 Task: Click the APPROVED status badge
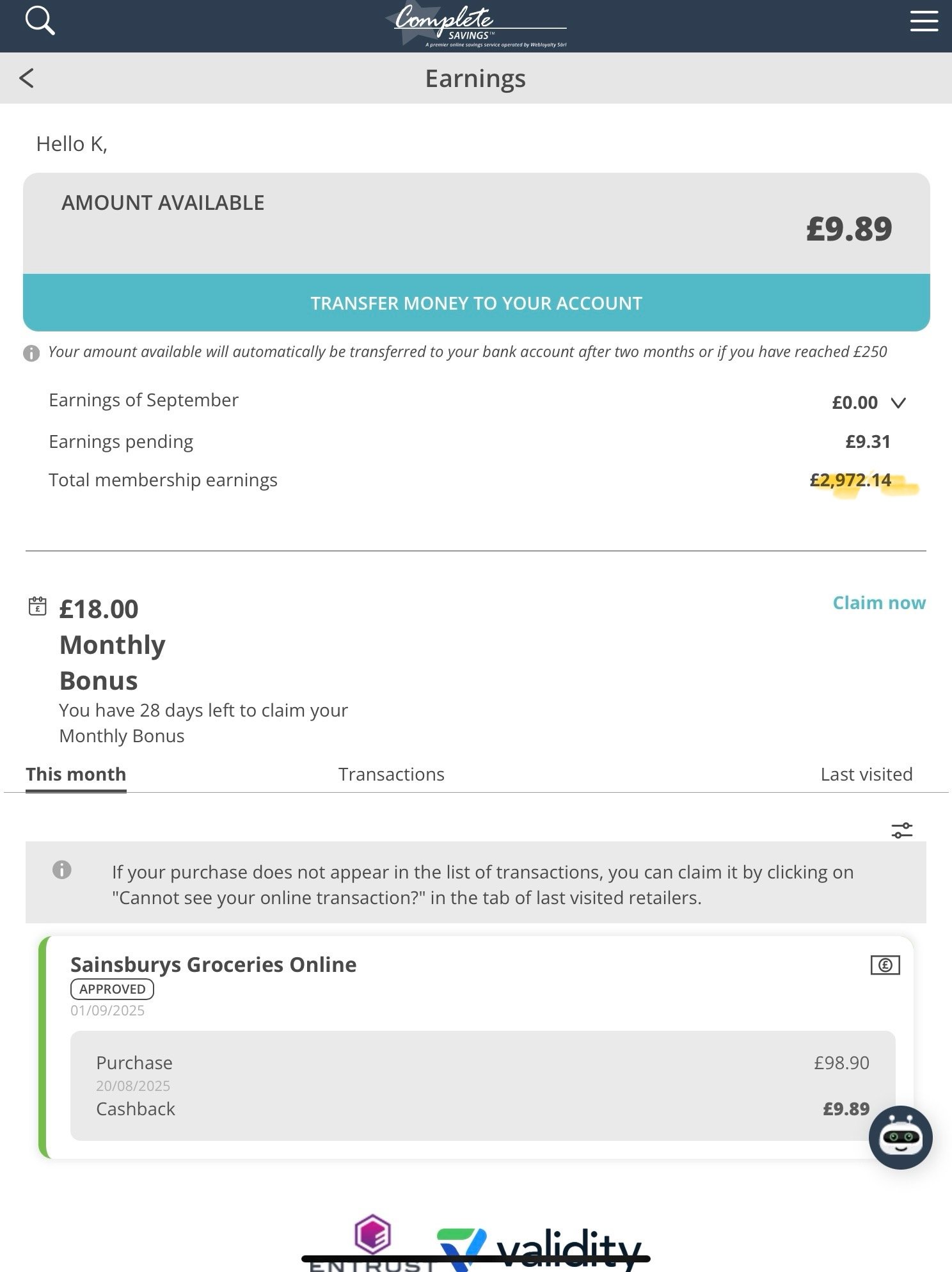click(113, 989)
